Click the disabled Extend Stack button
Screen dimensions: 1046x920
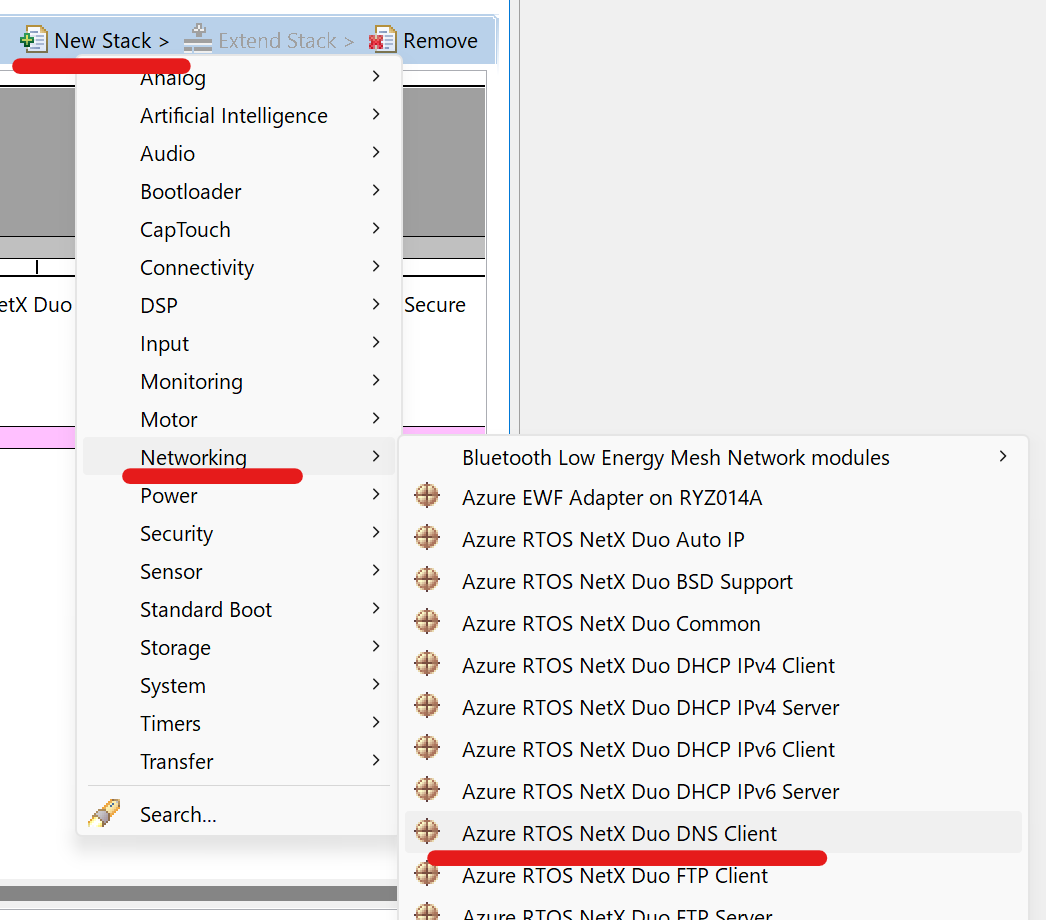pyautogui.click(x=269, y=40)
